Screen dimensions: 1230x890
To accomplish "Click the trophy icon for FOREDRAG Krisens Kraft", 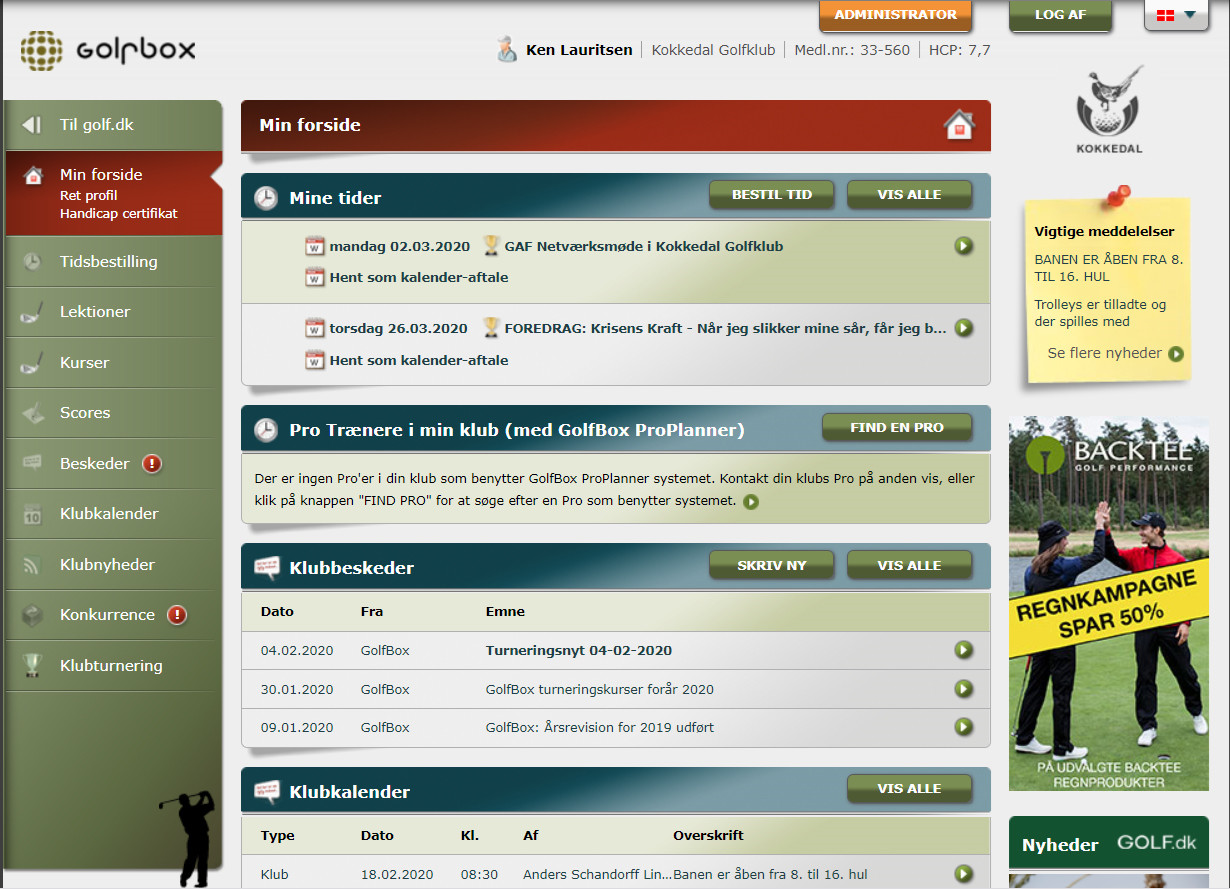I will pos(491,327).
